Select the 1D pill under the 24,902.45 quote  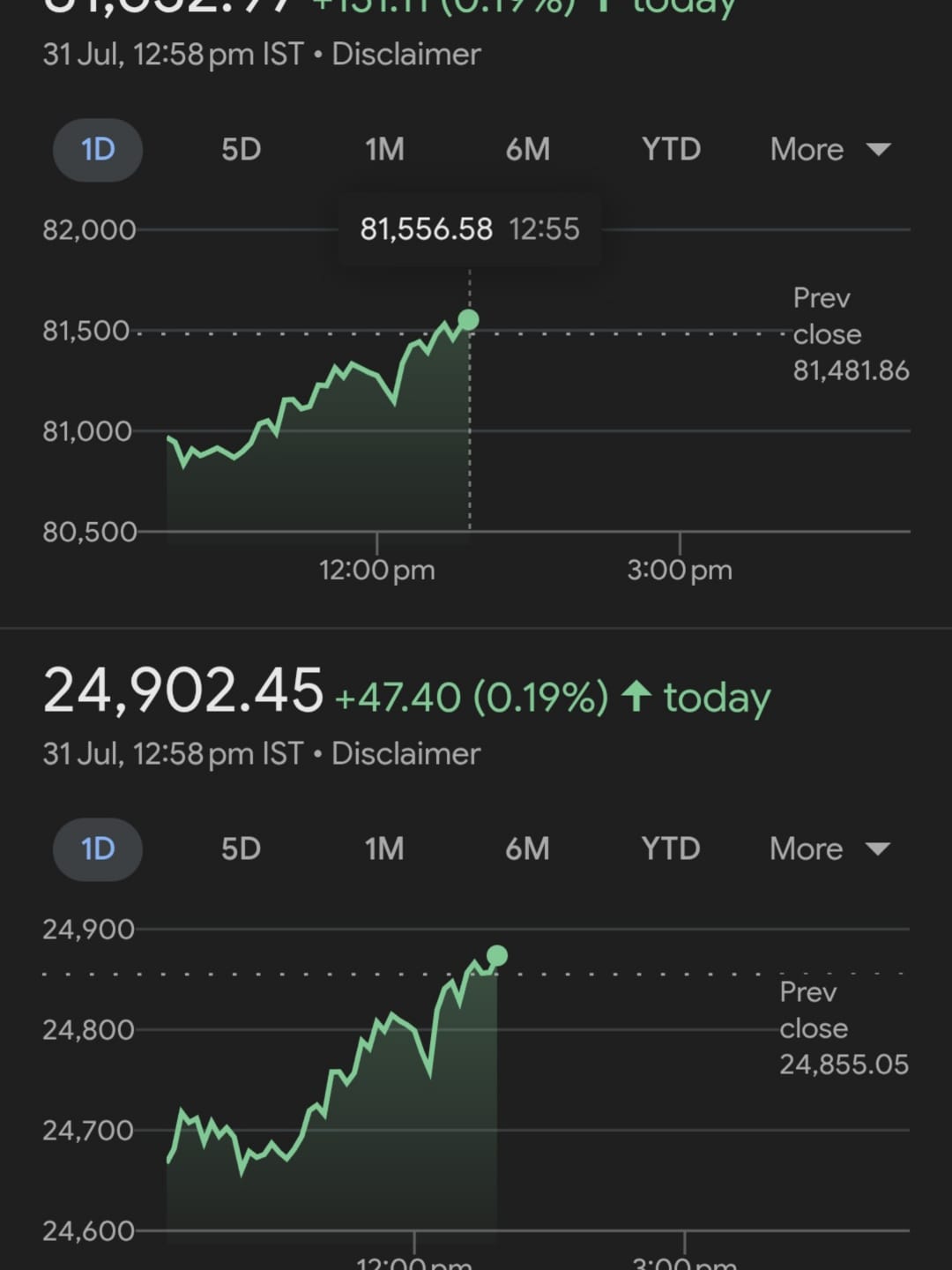click(98, 848)
